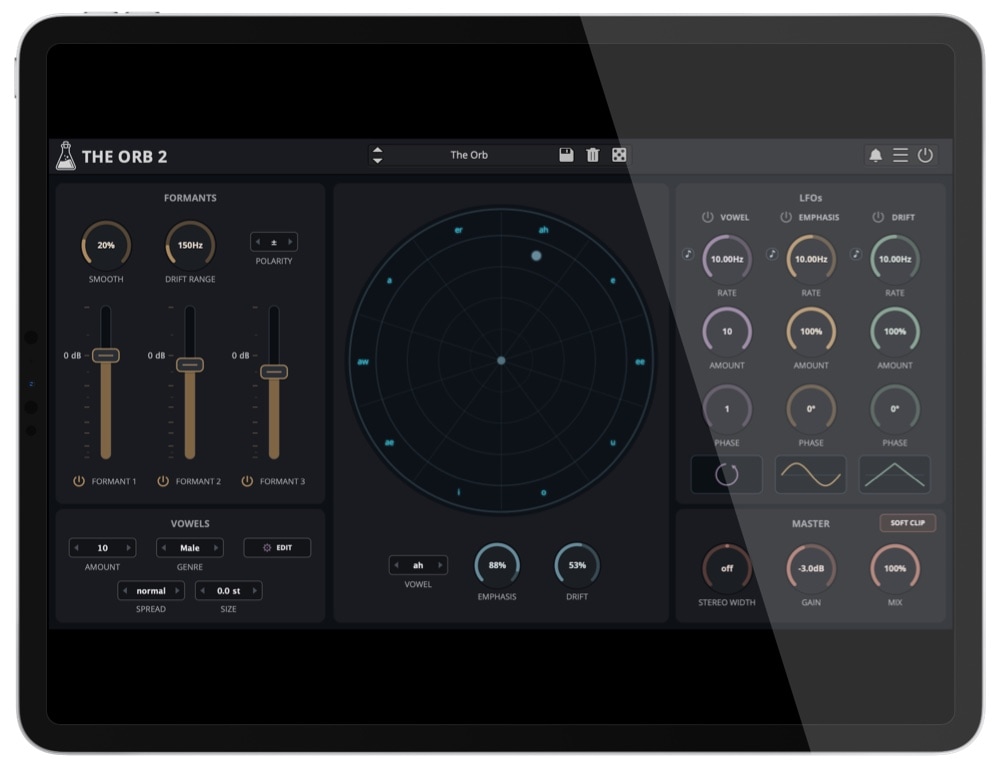Open the hamburger menu icon
This screenshot has width=1000, height=767.
tap(900, 155)
